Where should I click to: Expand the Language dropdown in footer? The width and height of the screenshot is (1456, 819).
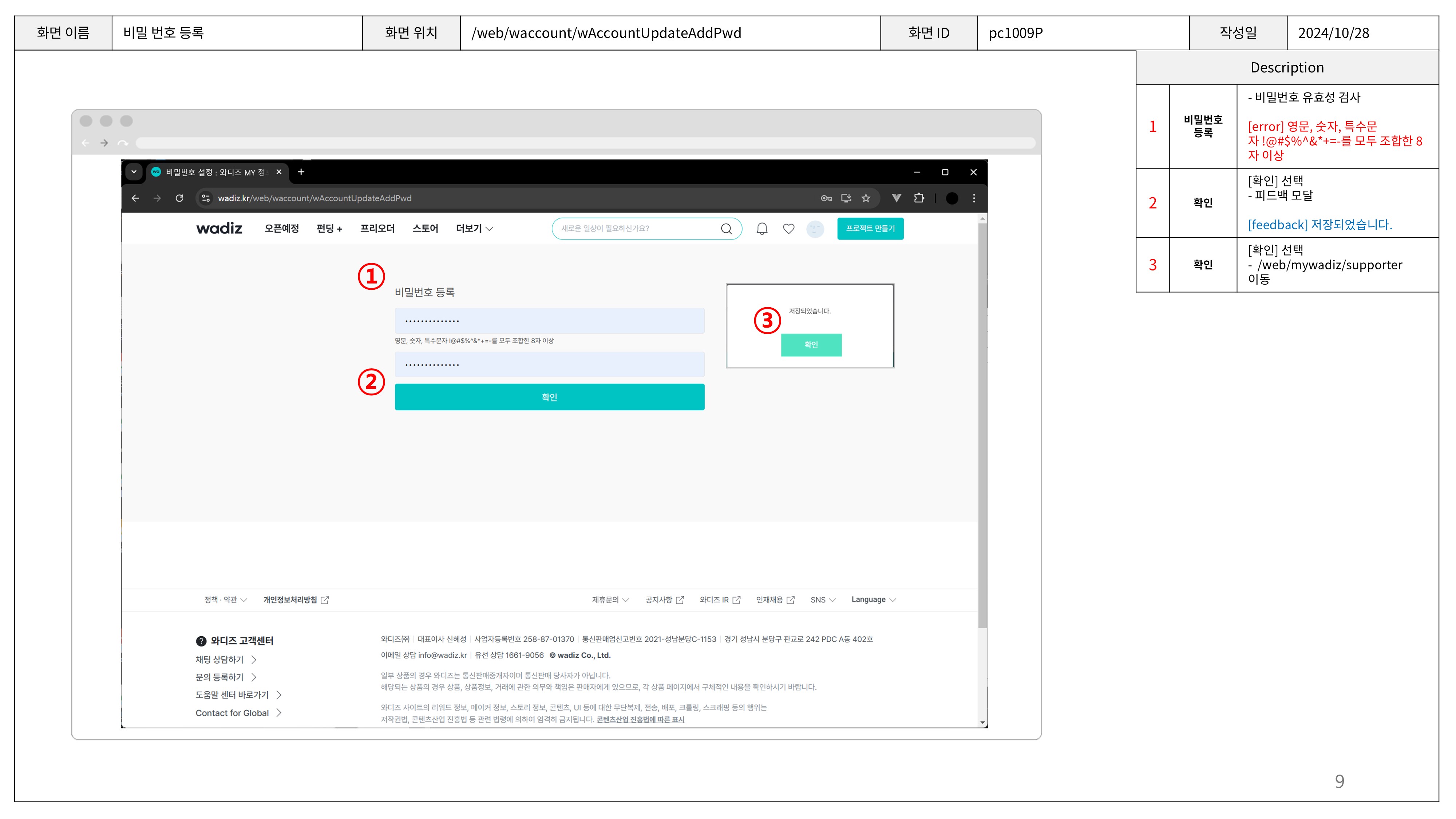(873, 600)
